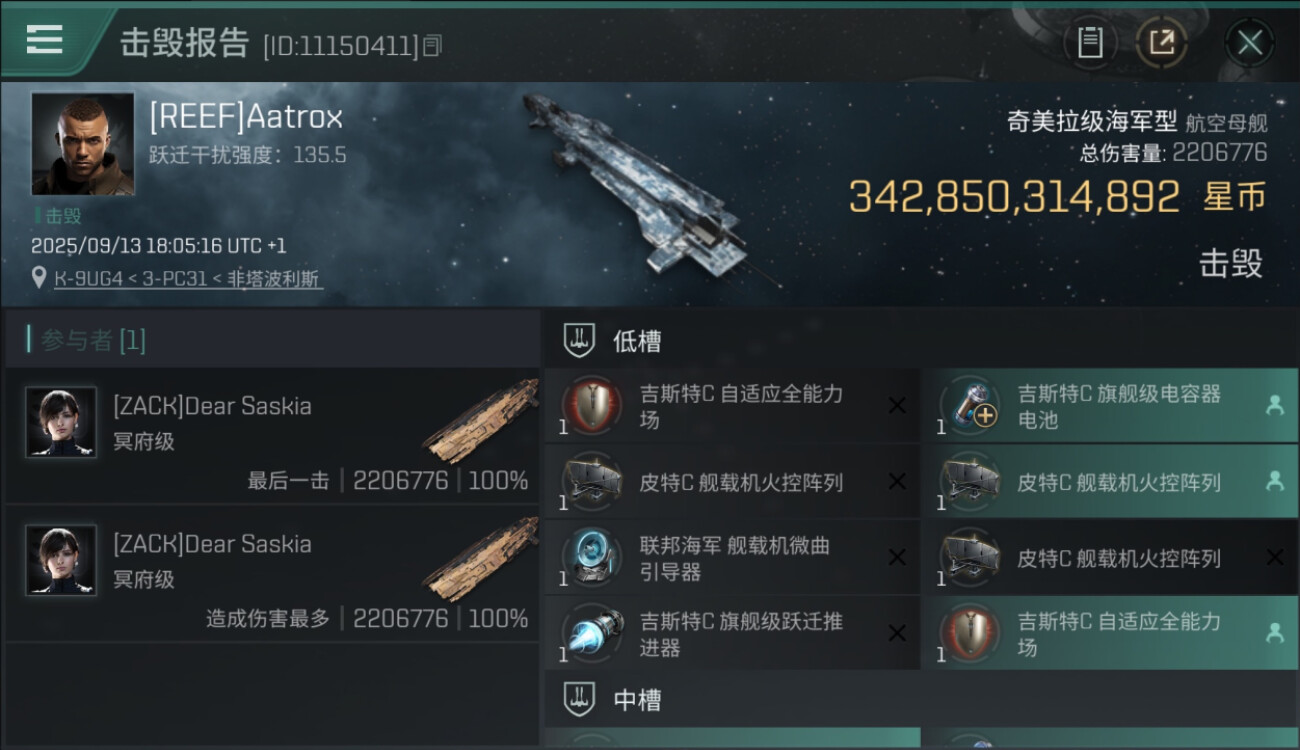The width and height of the screenshot is (1300, 750).
Task: Open Dear Saskia's final blow entry
Action: point(272,435)
